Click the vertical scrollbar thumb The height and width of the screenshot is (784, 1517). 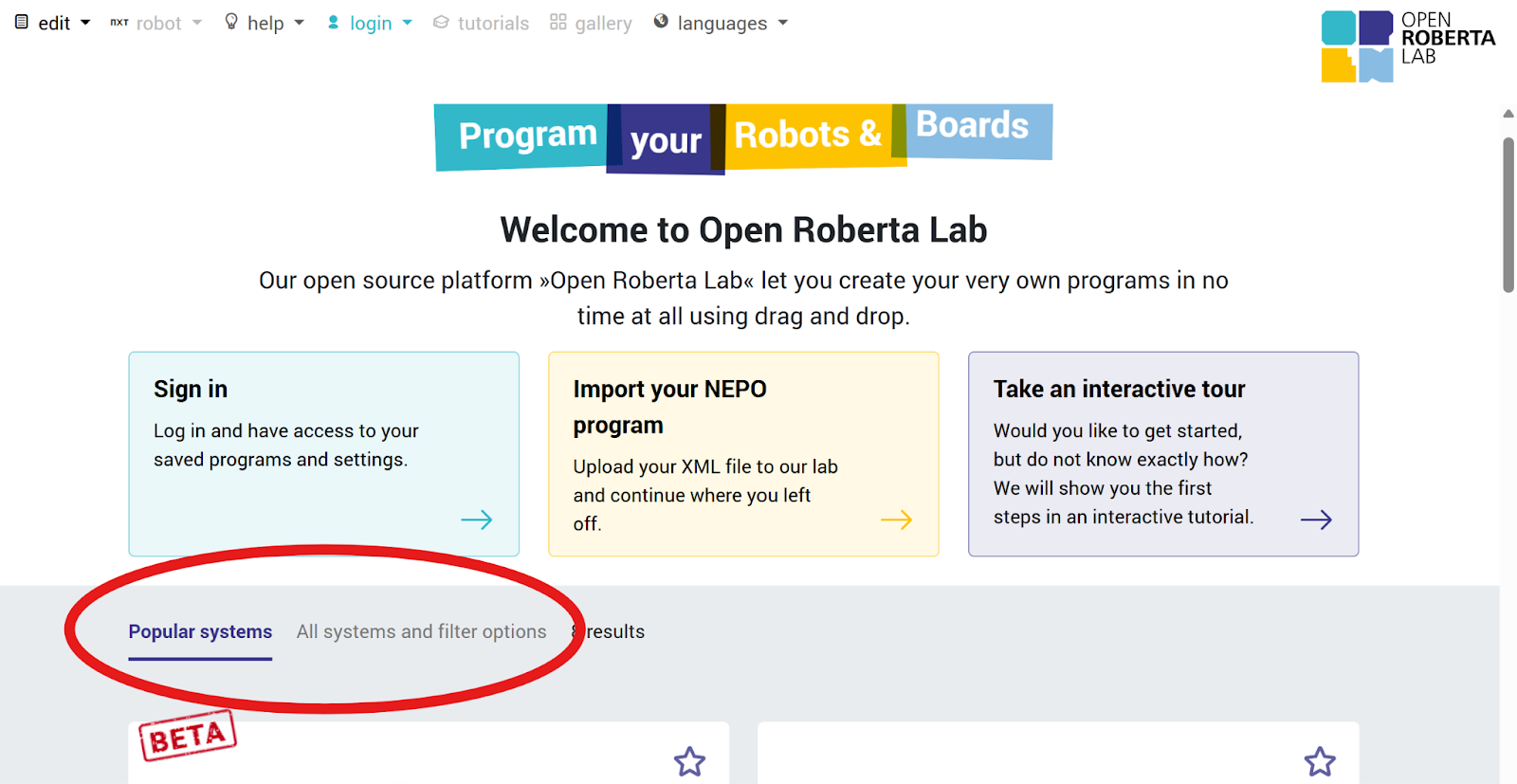(1508, 215)
